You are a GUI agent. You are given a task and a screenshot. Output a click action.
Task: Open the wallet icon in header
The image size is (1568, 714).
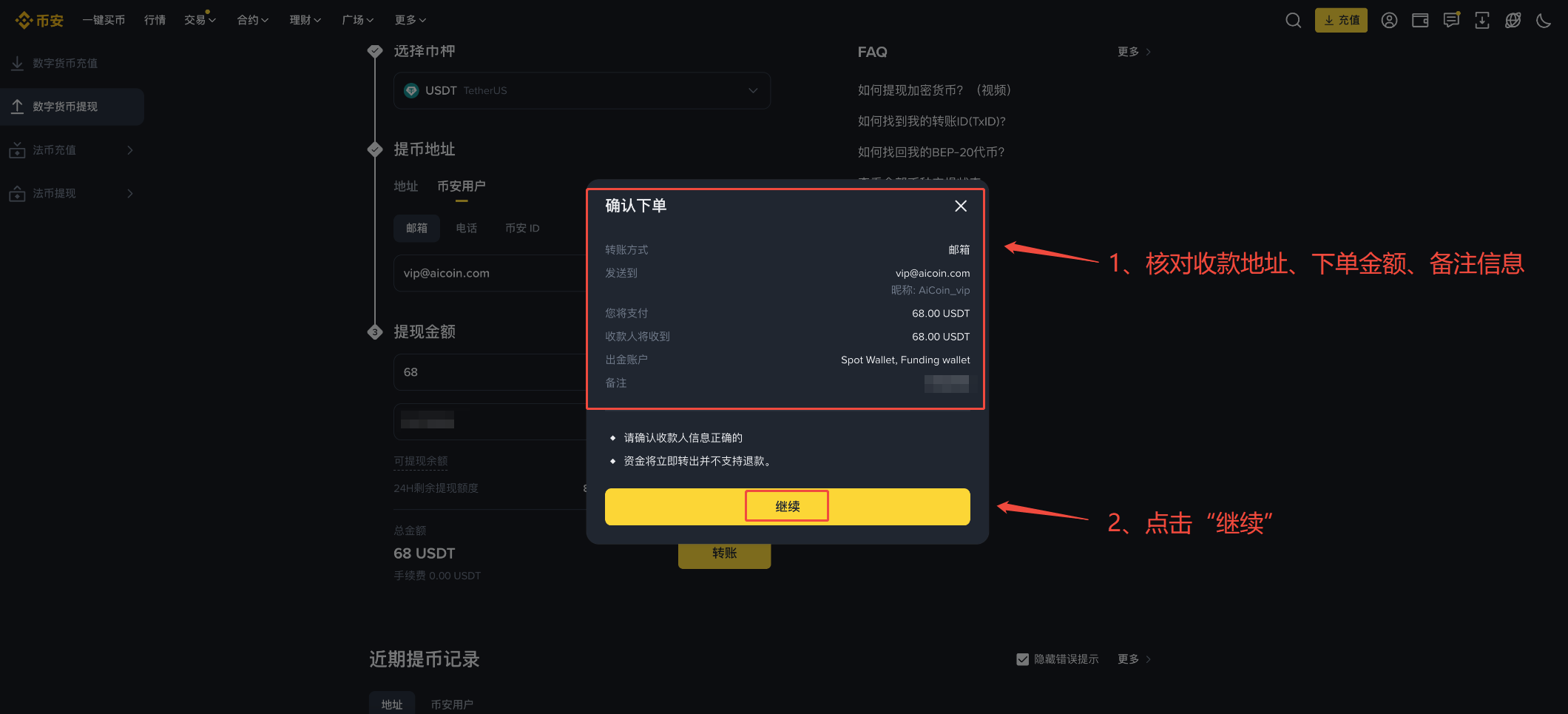[1420, 20]
